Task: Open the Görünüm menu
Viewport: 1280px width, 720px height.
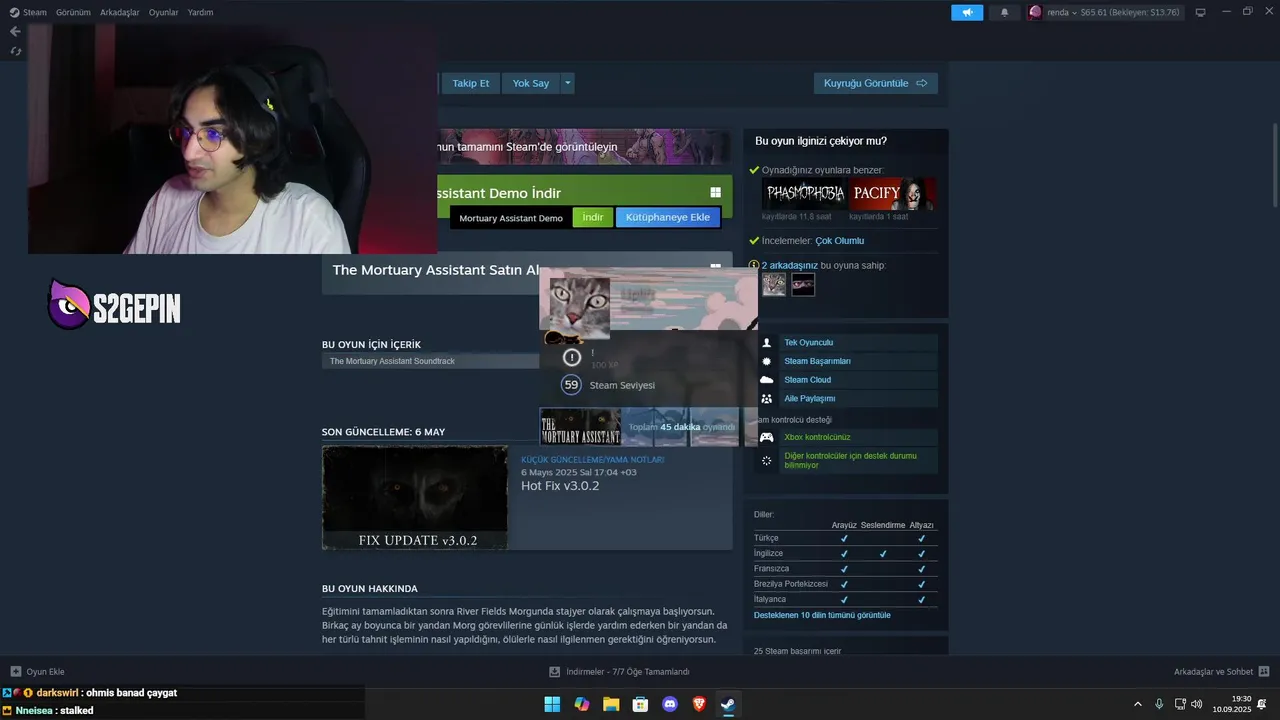Action: tap(73, 12)
